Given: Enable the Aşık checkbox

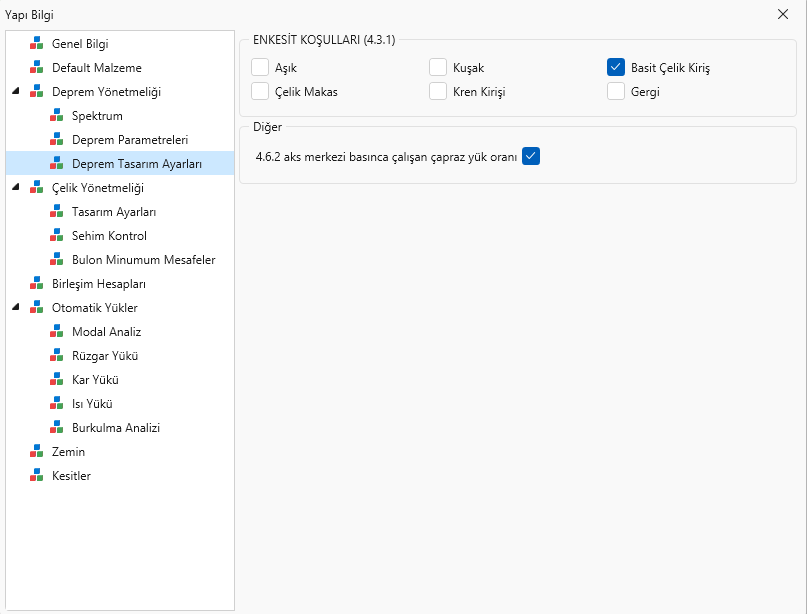Looking at the screenshot, I should (260, 68).
